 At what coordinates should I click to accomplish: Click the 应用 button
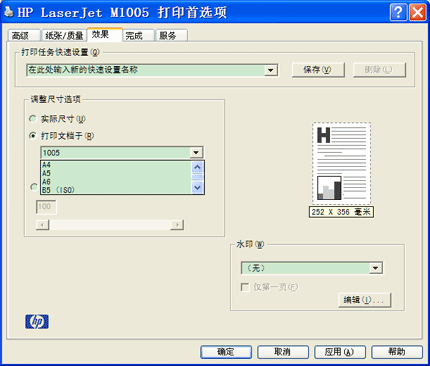(x=340, y=352)
